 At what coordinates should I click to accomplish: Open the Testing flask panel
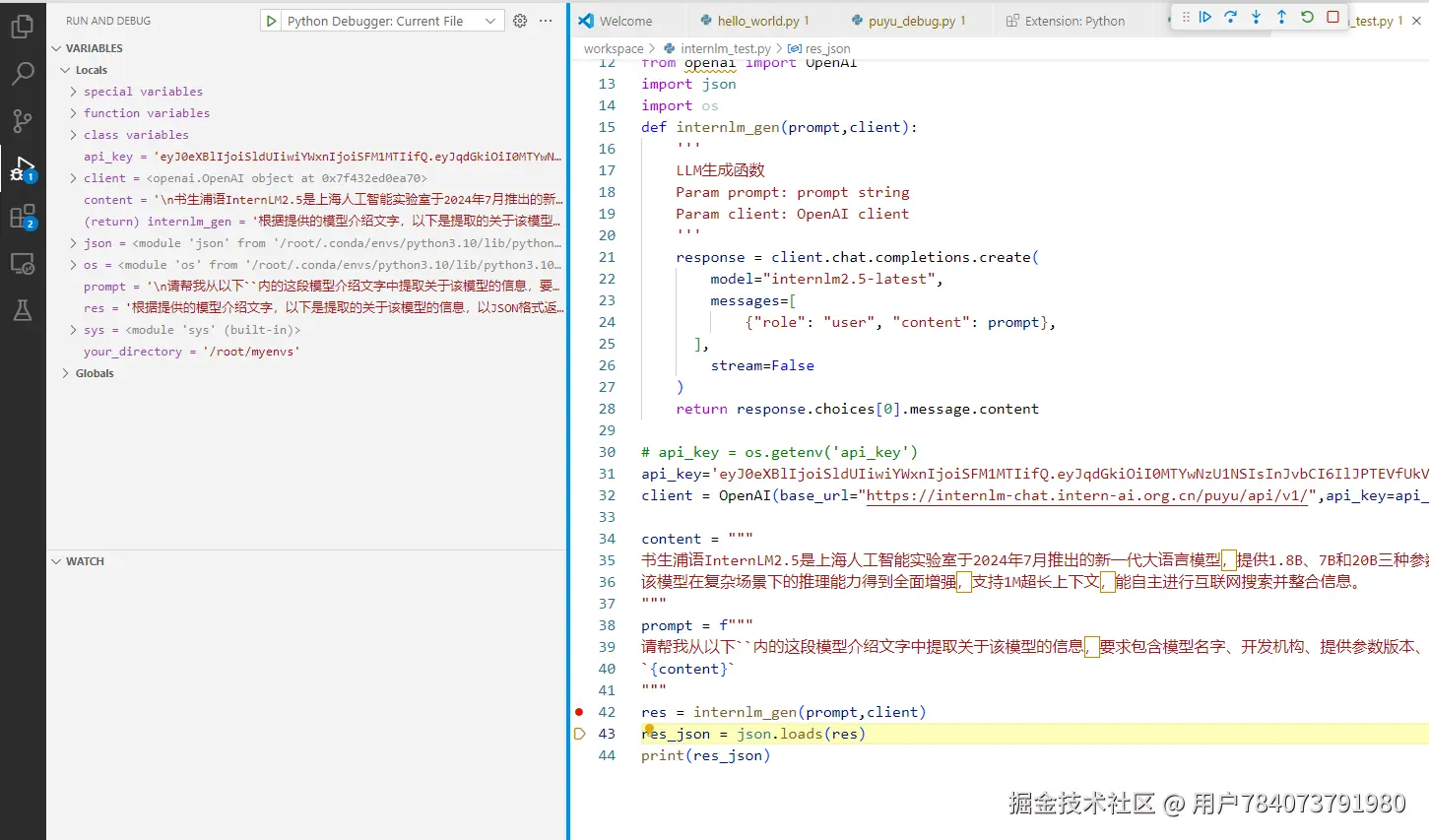(x=22, y=310)
